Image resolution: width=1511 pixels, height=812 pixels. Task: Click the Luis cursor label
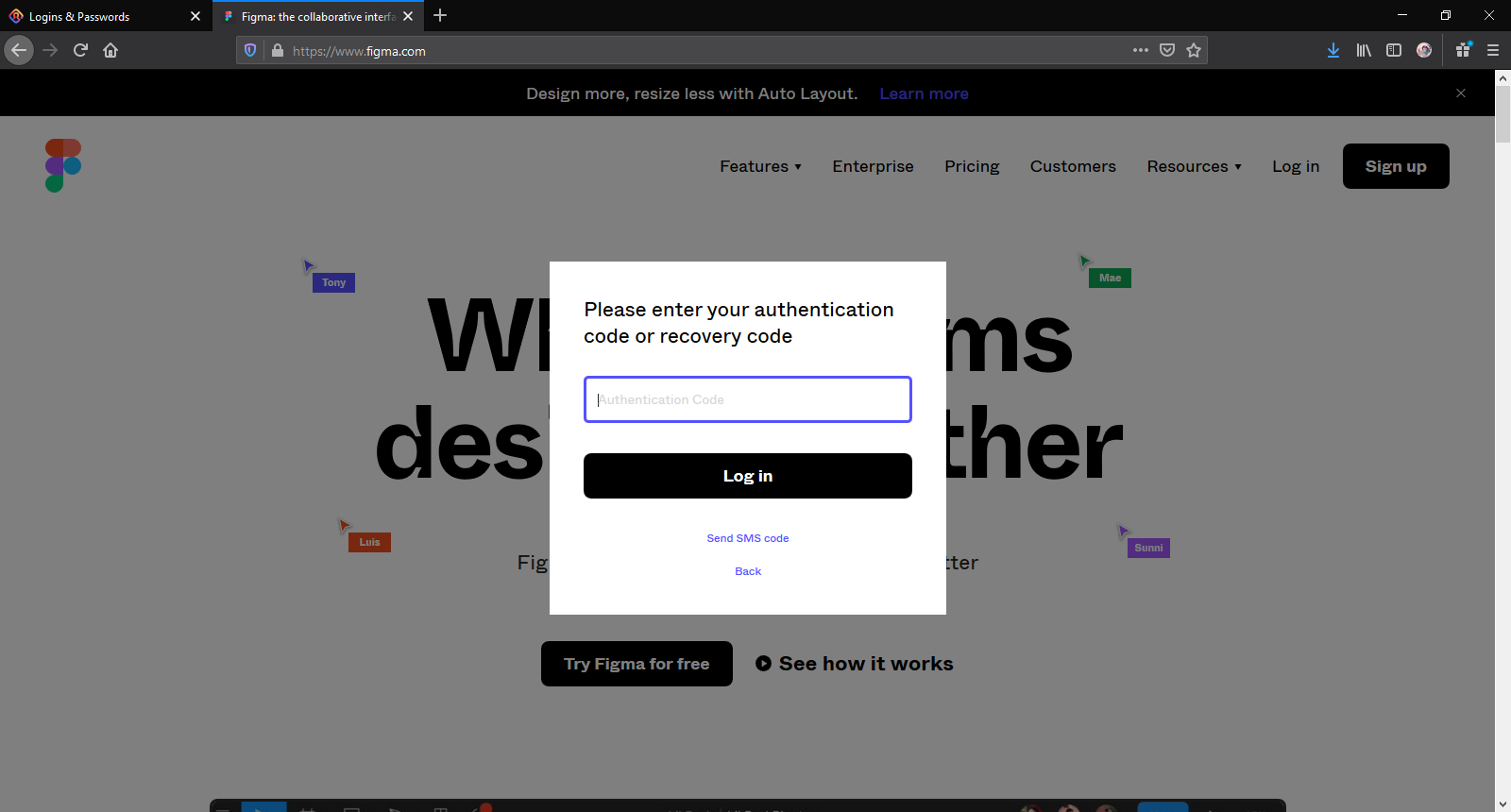point(369,542)
